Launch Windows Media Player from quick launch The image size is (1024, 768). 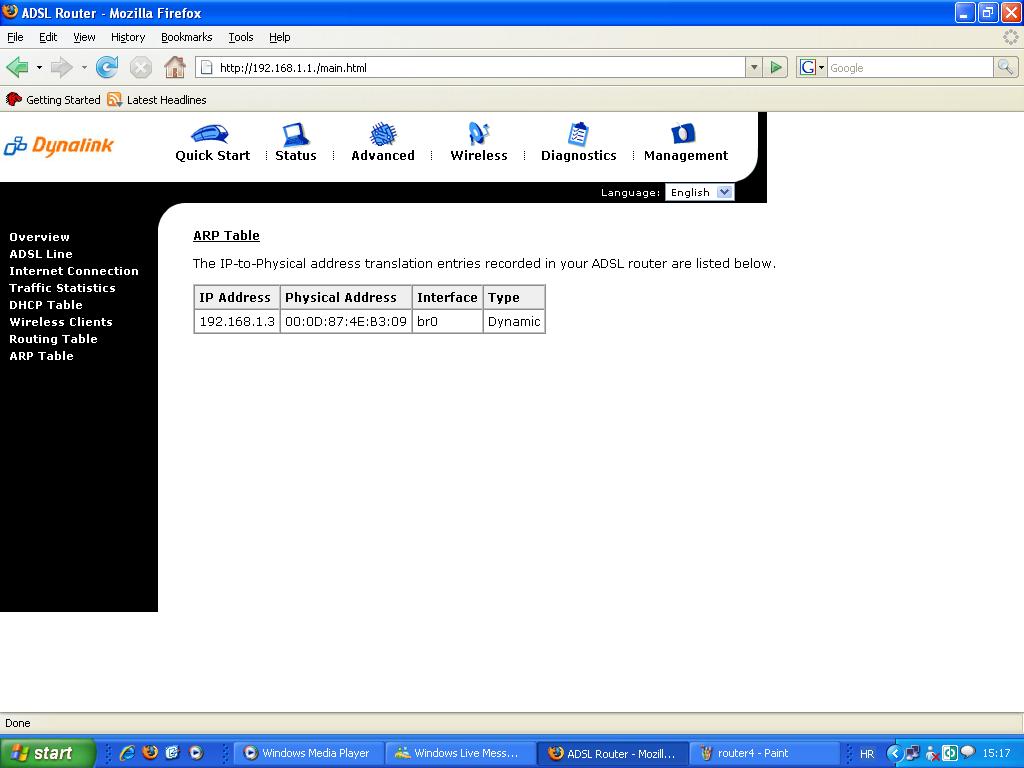(196, 753)
